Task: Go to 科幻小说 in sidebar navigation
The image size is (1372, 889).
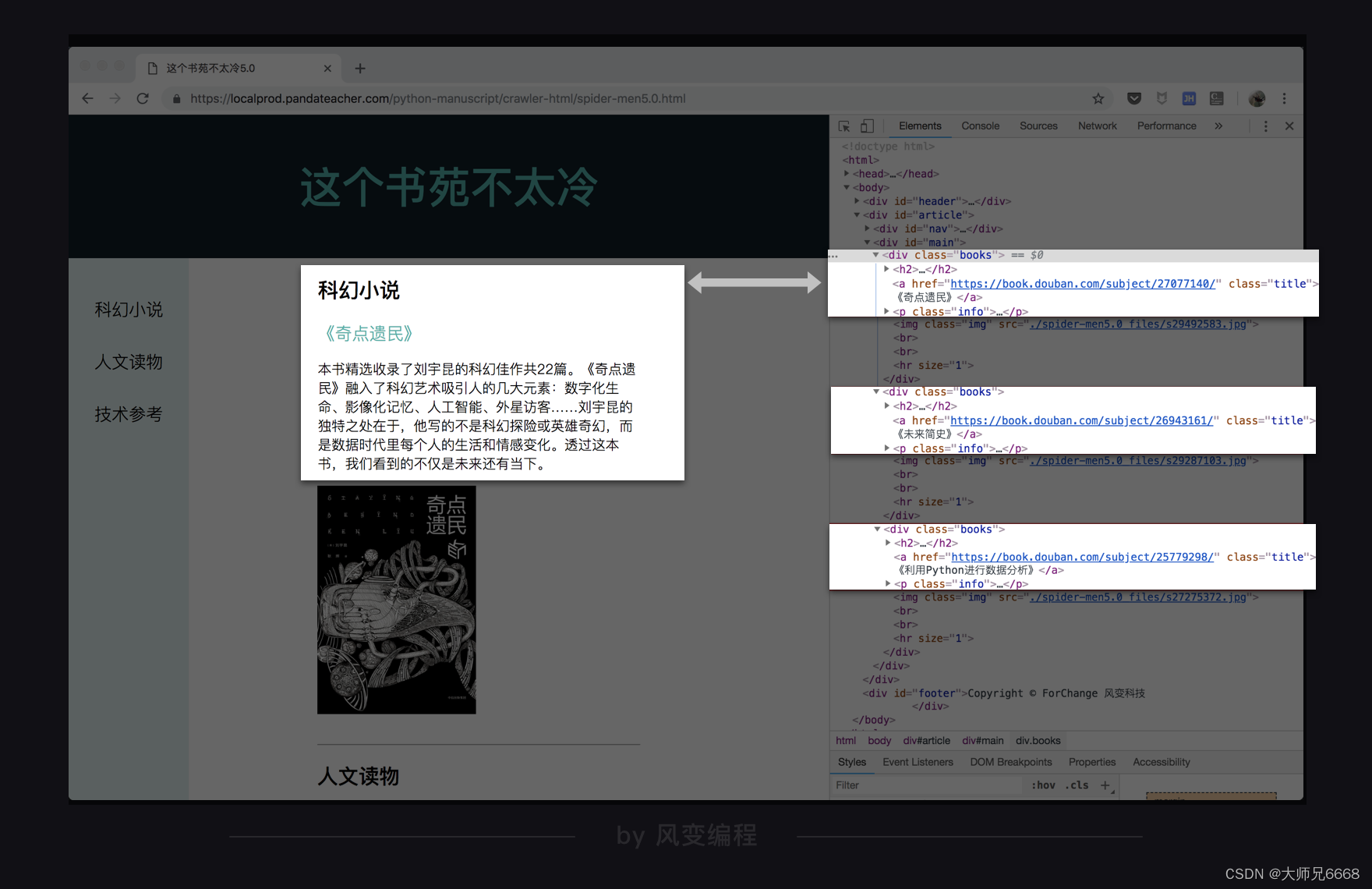Action: click(129, 310)
